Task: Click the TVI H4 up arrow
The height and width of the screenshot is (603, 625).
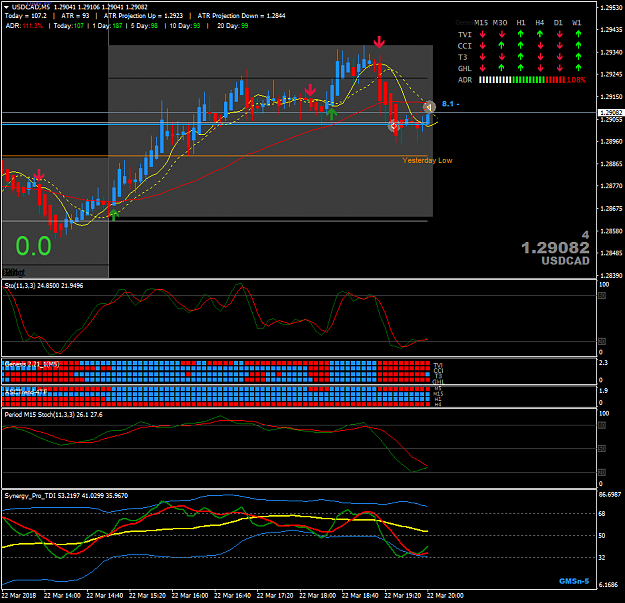Action: point(540,34)
